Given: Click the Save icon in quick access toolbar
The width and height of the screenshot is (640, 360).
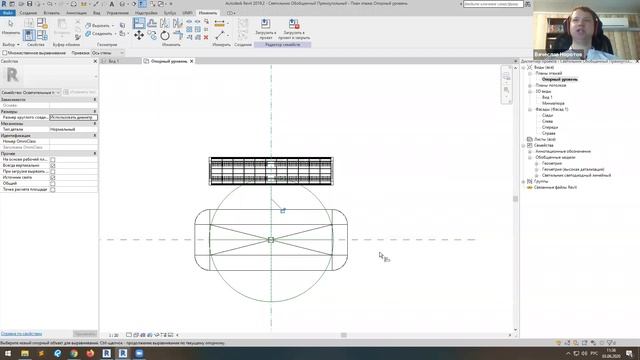Looking at the screenshot, I should click(29, 4).
